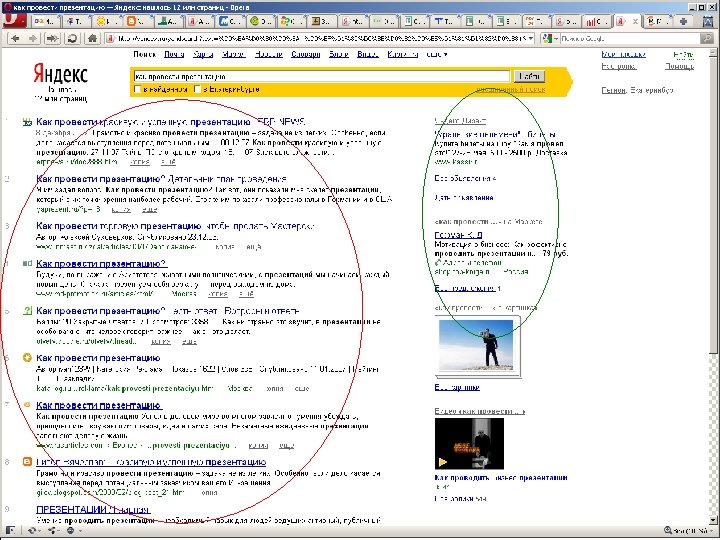Viewport: 720px width, 540px height.
Task: Toggle the 'в найденном' checkbox
Action: [x=137, y=89]
